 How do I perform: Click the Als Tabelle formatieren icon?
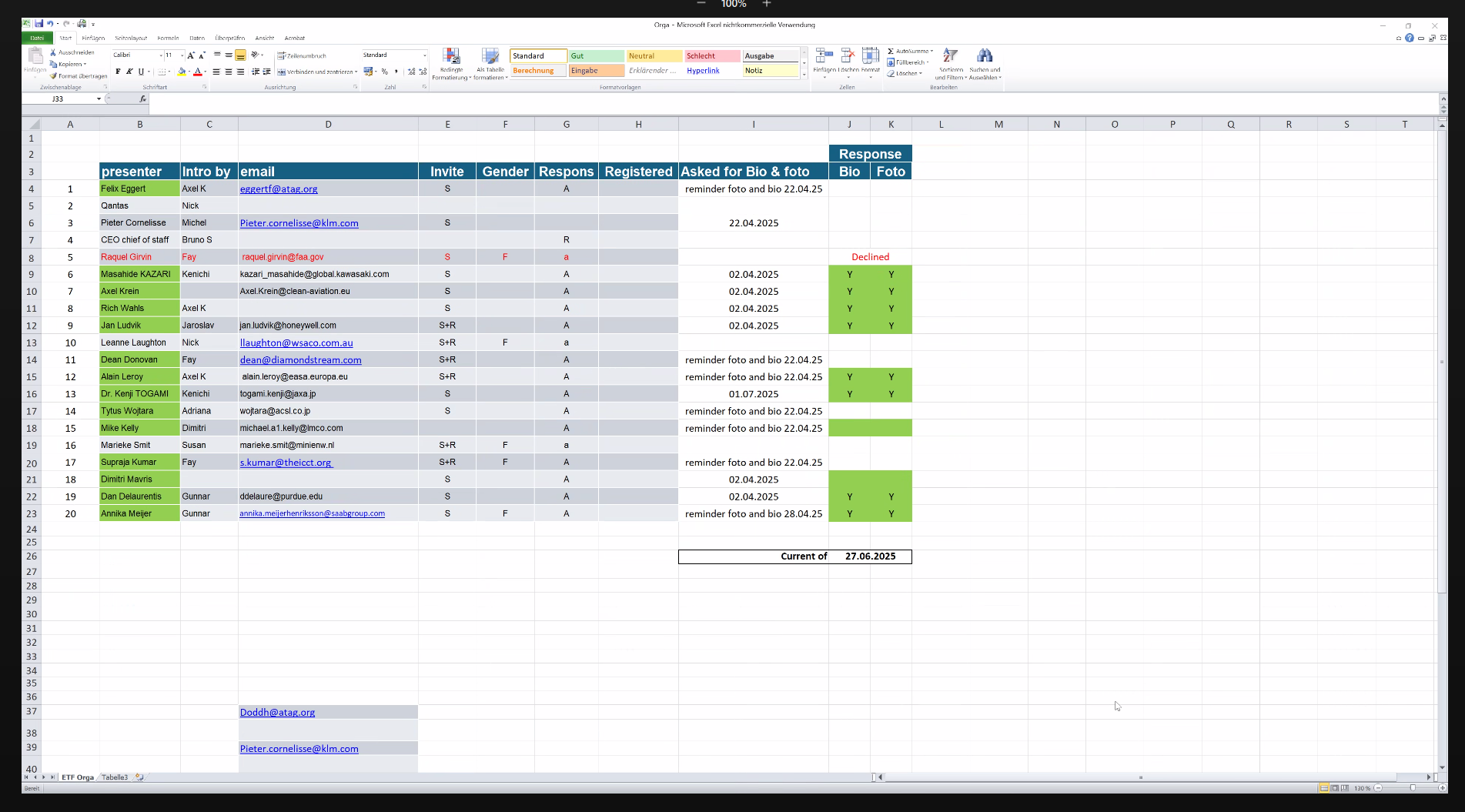490,57
